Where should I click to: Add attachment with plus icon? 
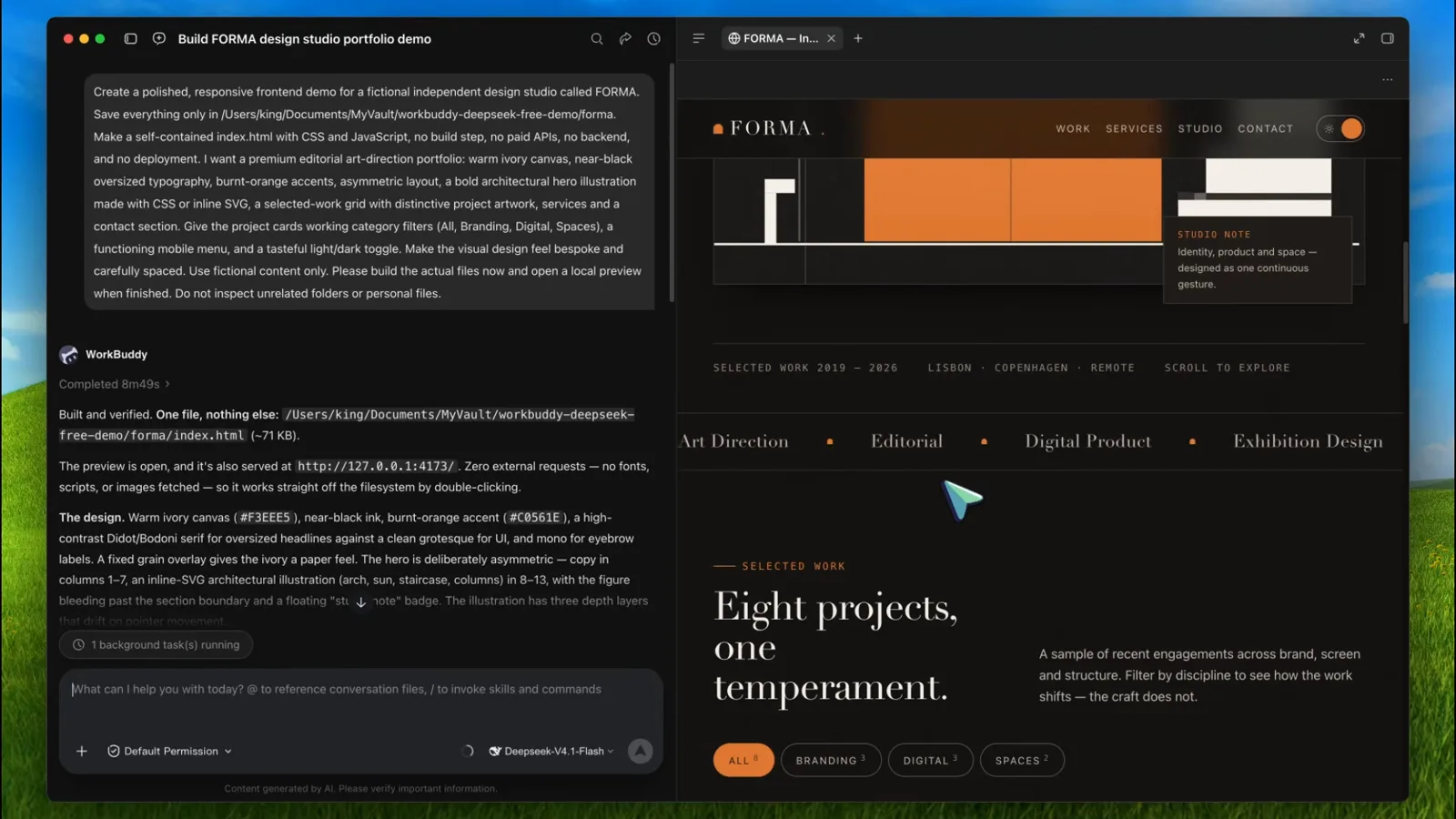point(82,751)
